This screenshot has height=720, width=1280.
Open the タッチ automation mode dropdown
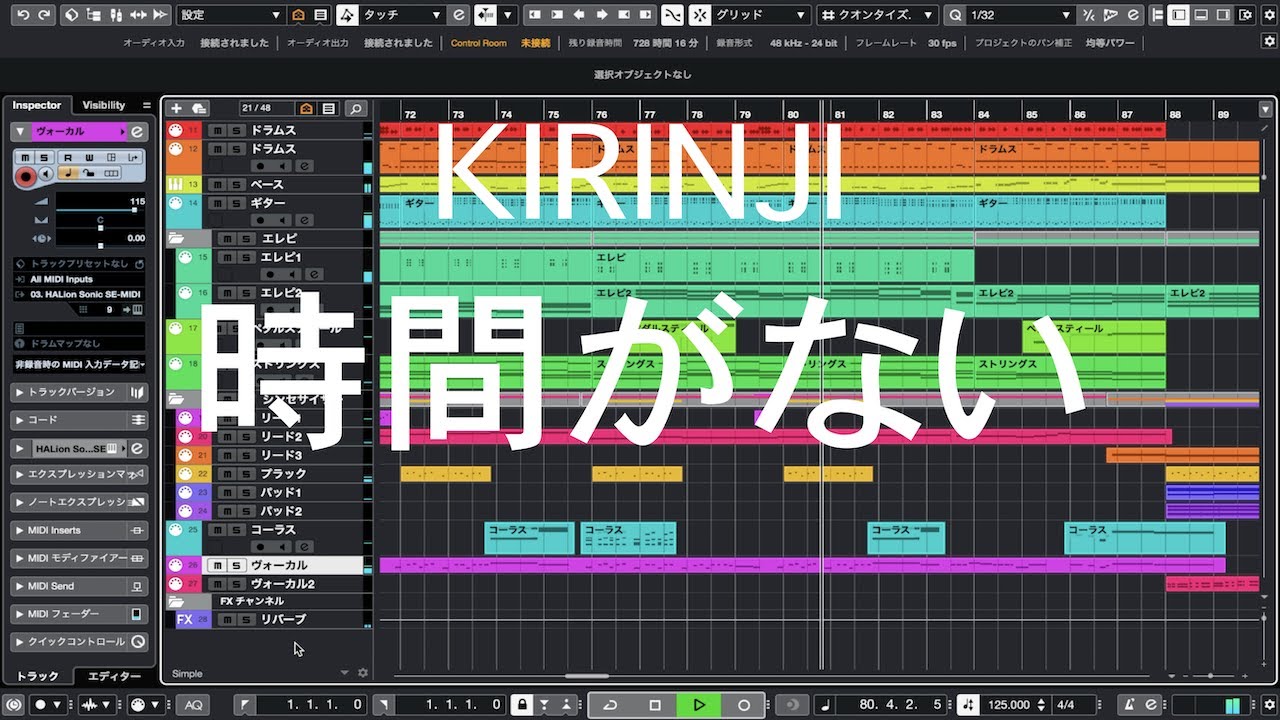[403, 15]
